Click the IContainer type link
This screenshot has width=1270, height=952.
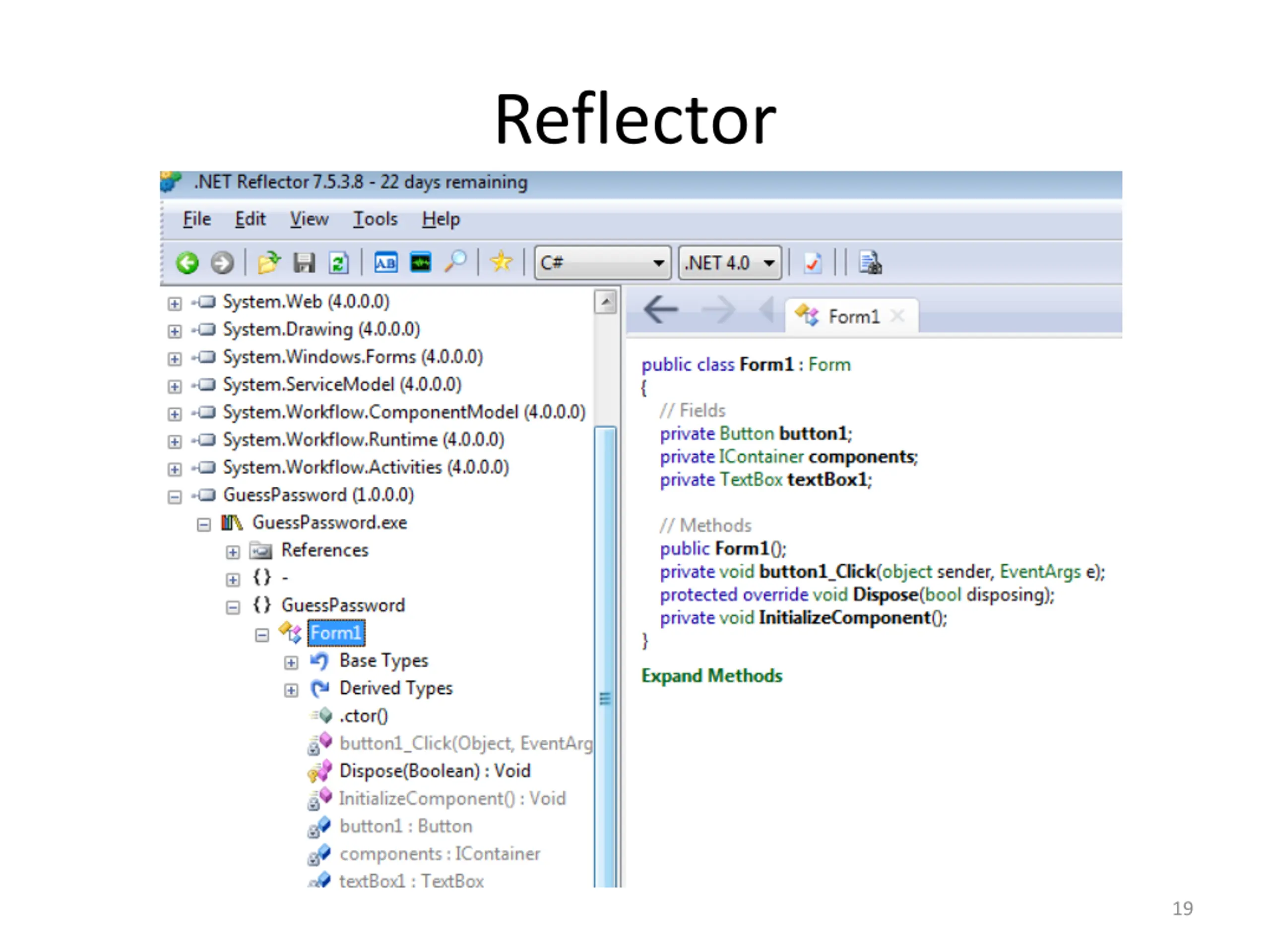pyautogui.click(x=762, y=457)
